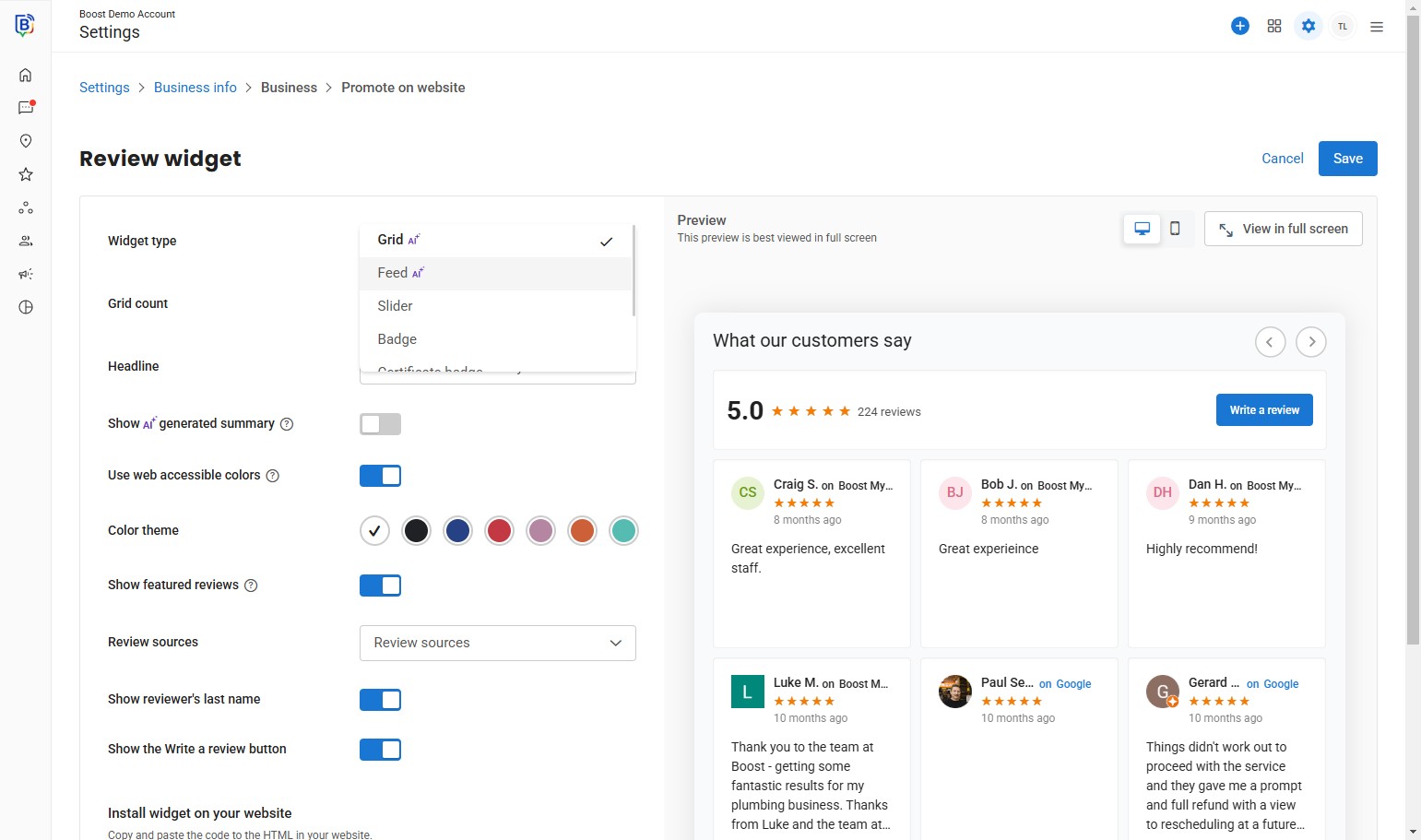
Task: Click the blue plus add icon
Action: [x=1240, y=26]
